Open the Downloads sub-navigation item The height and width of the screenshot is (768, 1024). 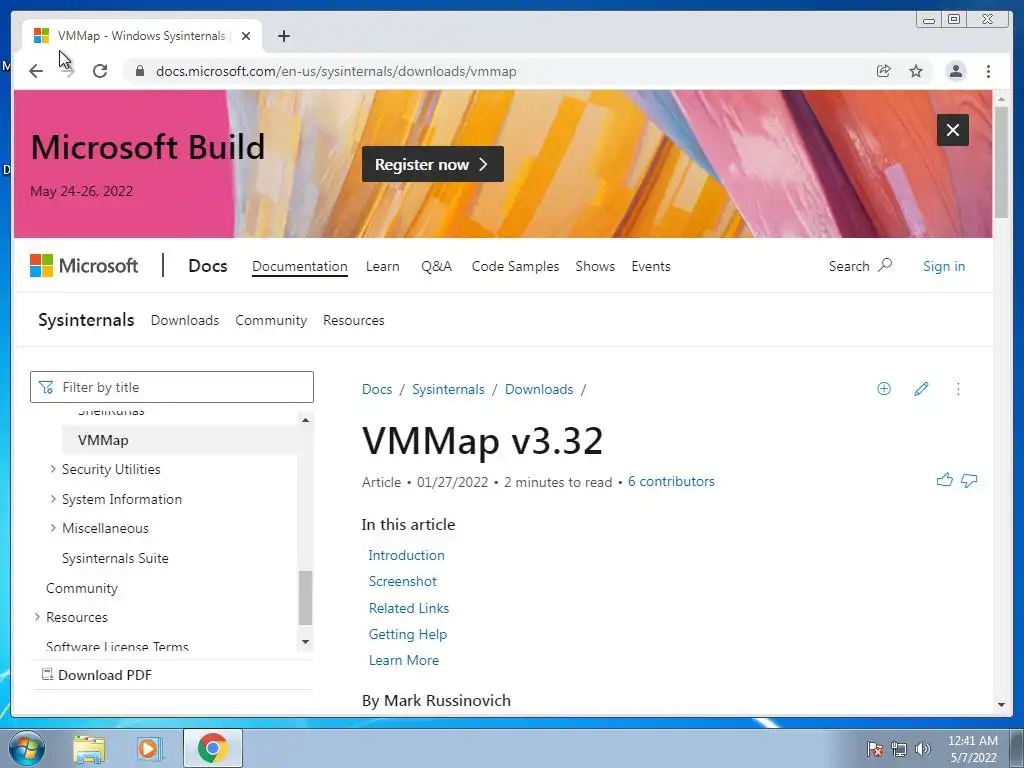[x=185, y=321]
